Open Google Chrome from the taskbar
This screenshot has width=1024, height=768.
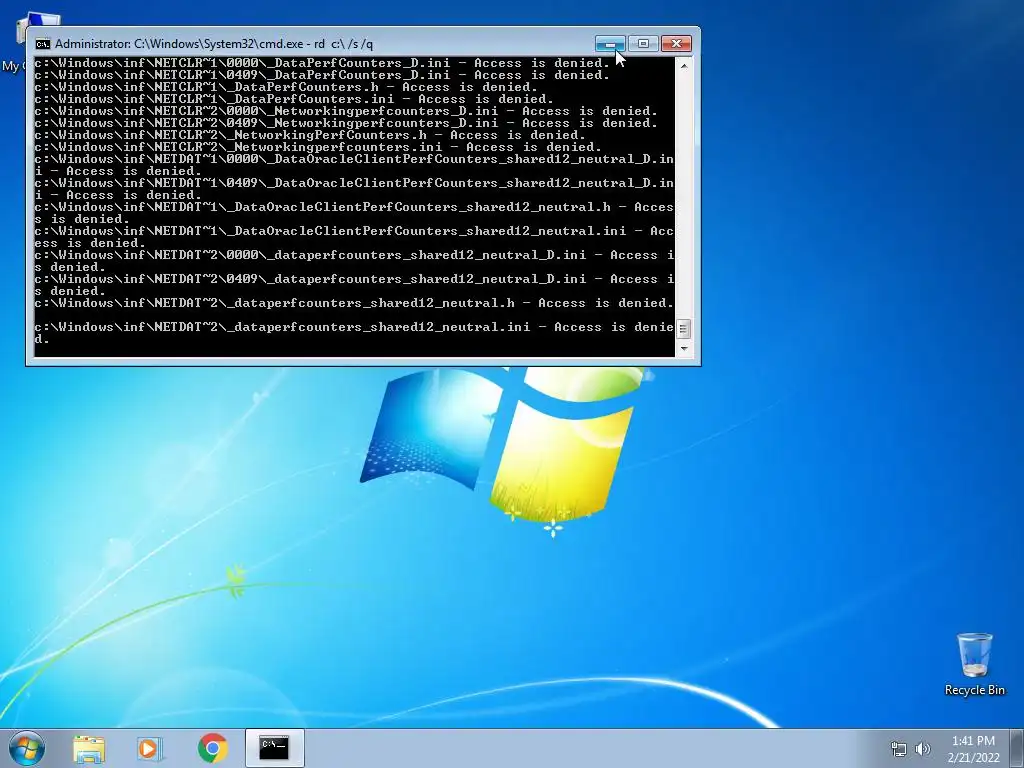(212, 748)
